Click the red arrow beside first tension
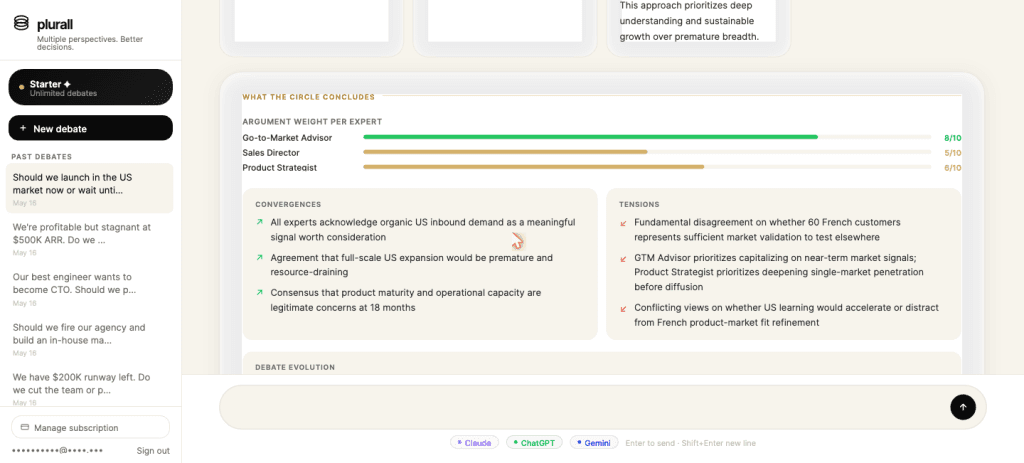This screenshot has height=463, width=1024. tap(623, 223)
